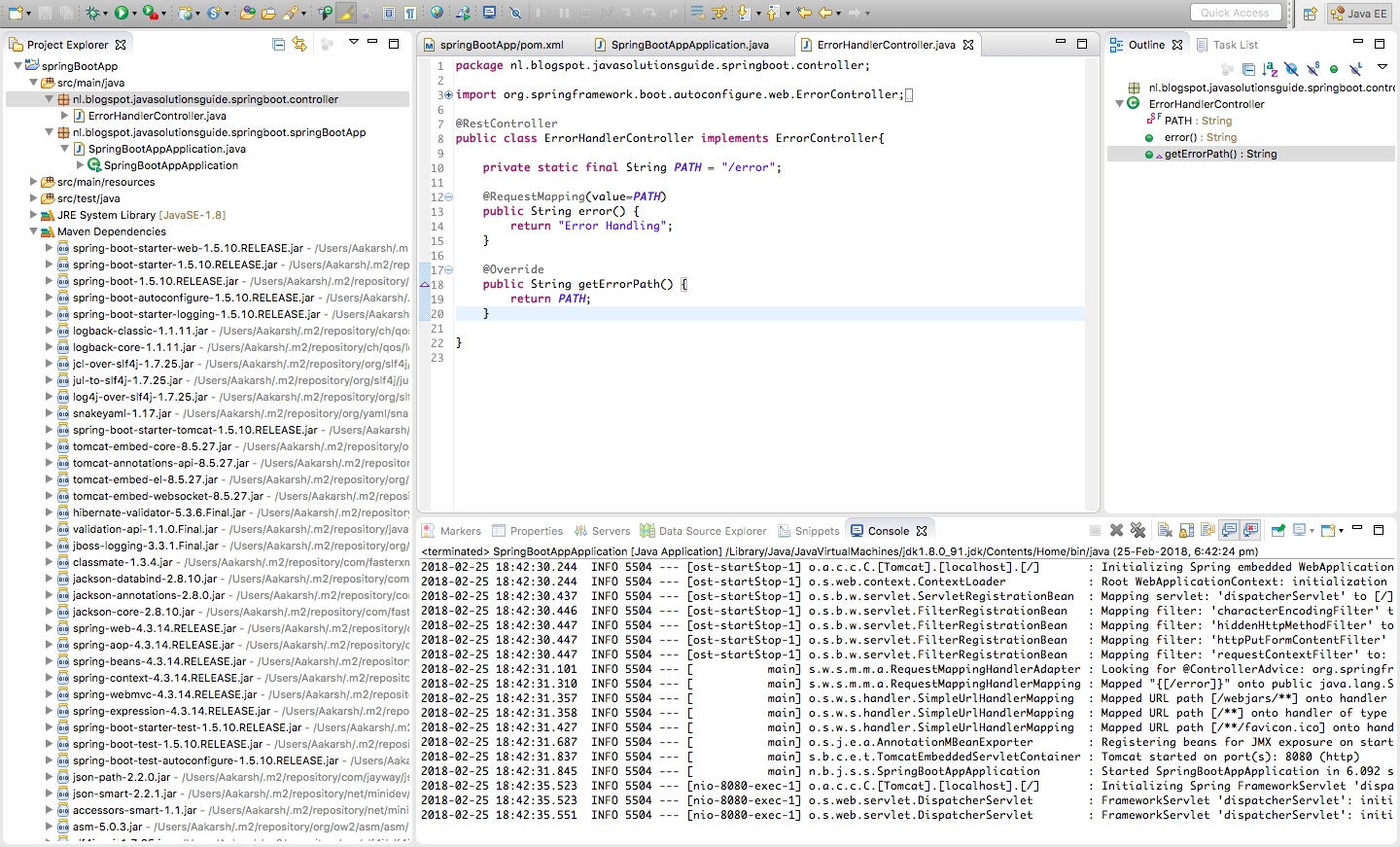Open the Servers view tab

pos(602,531)
